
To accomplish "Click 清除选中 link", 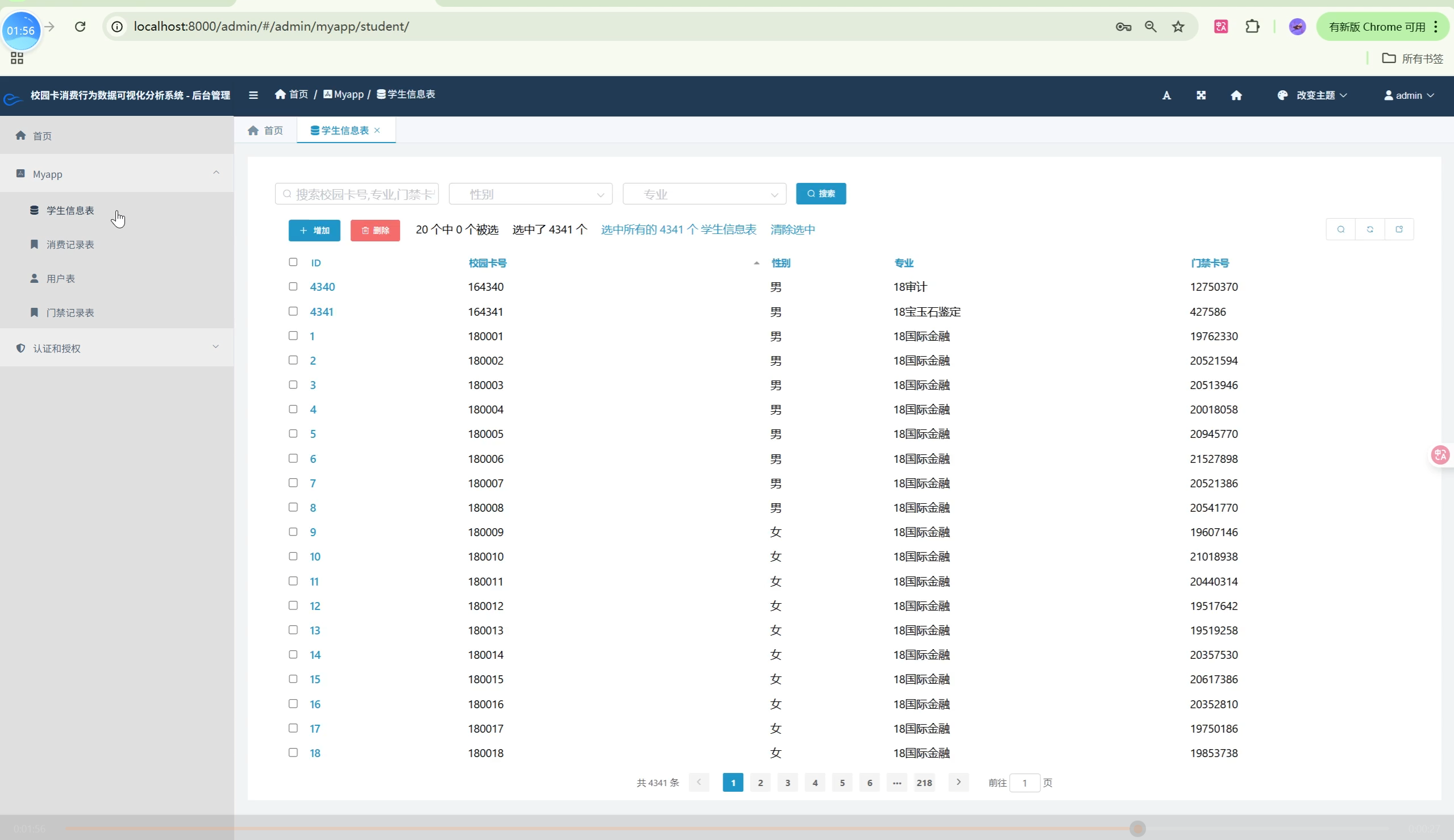I will (x=792, y=229).
